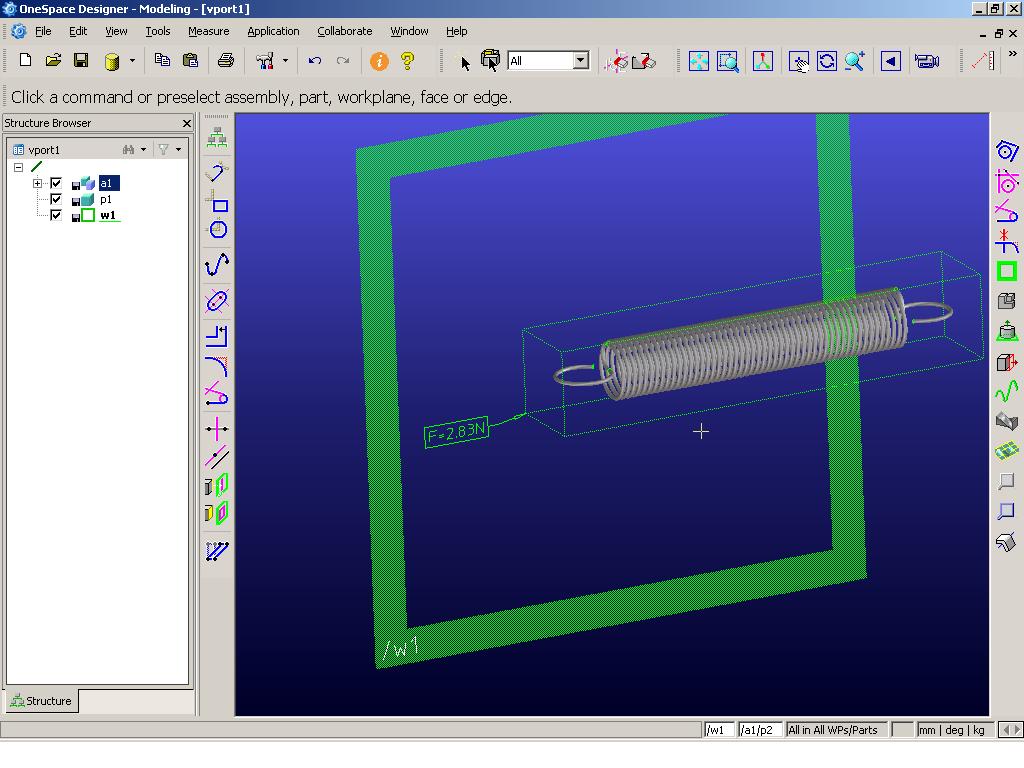Toggle the checkbox for a1
The image size is (1024, 768).
pyautogui.click(x=56, y=184)
